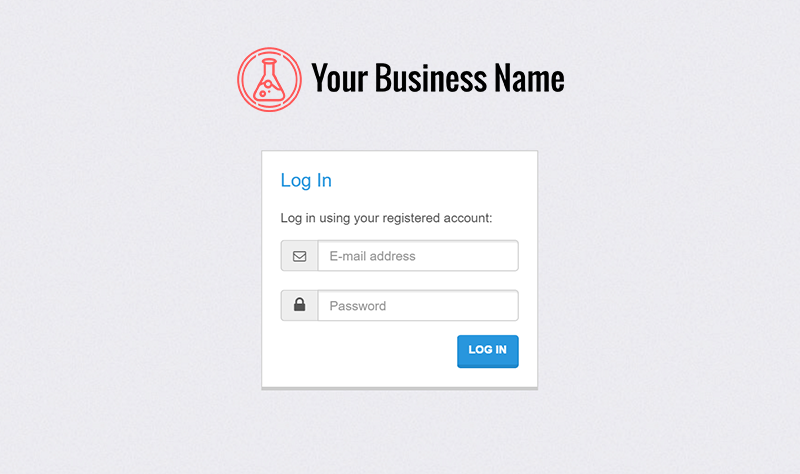The height and width of the screenshot is (474, 800).
Task: Click the word "Name" in the header
Action: coord(529,78)
